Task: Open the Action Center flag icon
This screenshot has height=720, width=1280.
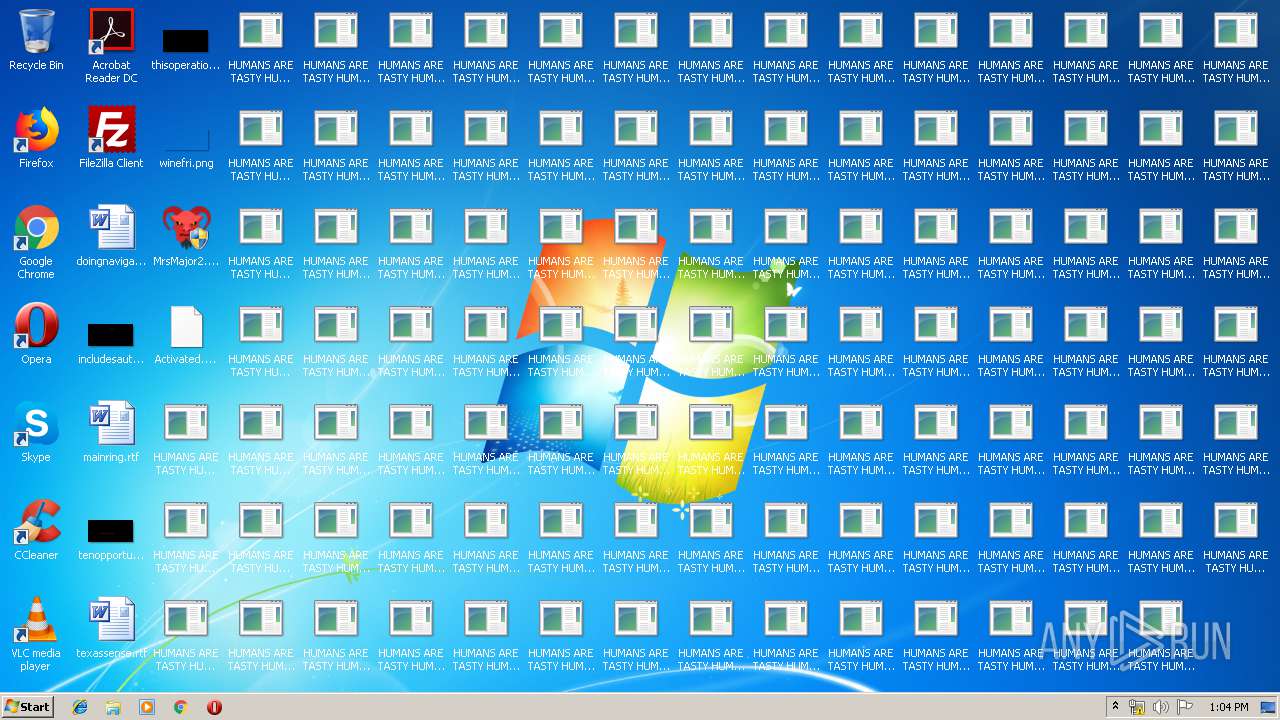Action: [x=1185, y=707]
